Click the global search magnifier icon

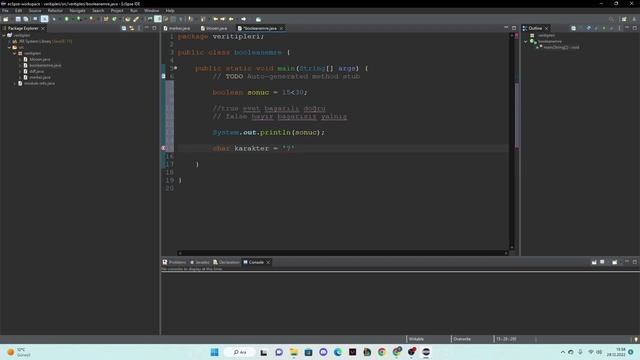[x=611, y=19]
